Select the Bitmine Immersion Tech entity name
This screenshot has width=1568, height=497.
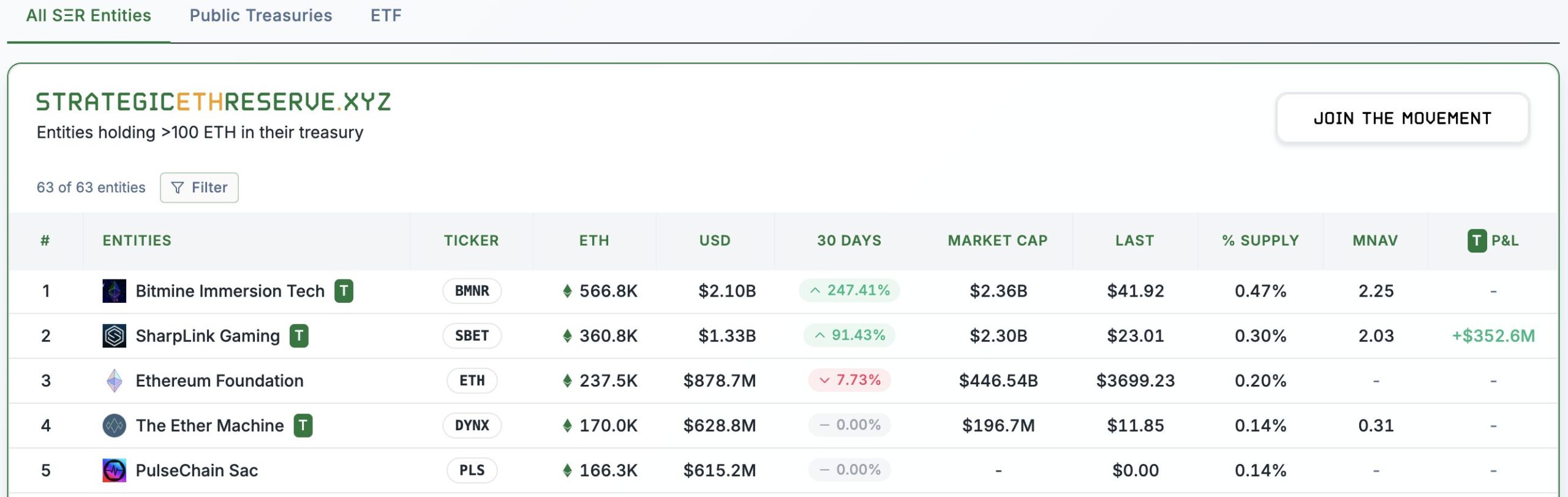pyautogui.click(x=230, y=291)
